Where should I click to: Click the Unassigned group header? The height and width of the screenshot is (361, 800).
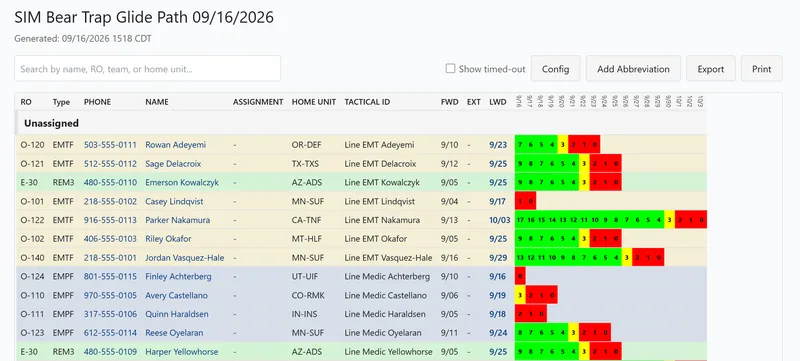click(361, 123)
